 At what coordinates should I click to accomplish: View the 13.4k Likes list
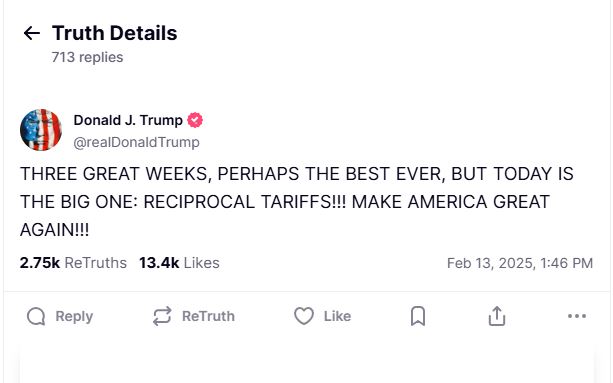[x=179, y=263]
